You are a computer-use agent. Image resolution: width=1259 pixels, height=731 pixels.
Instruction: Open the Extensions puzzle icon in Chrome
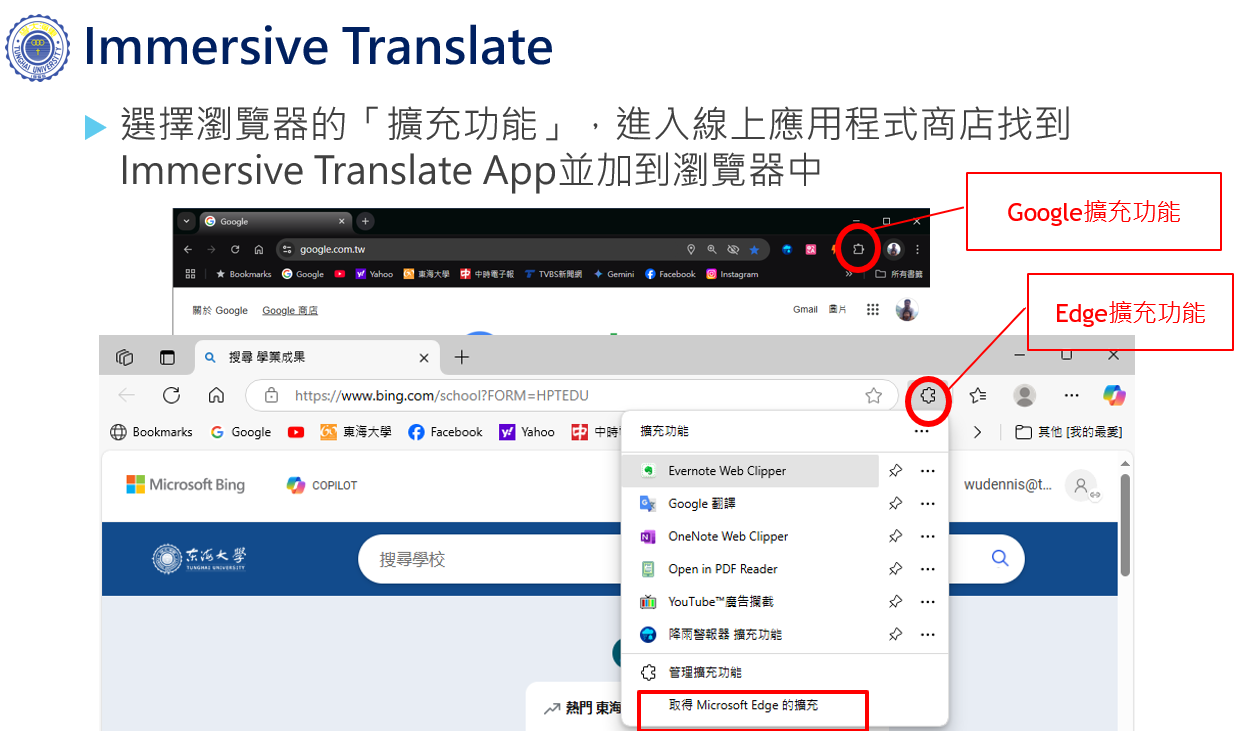pos(858,249)
